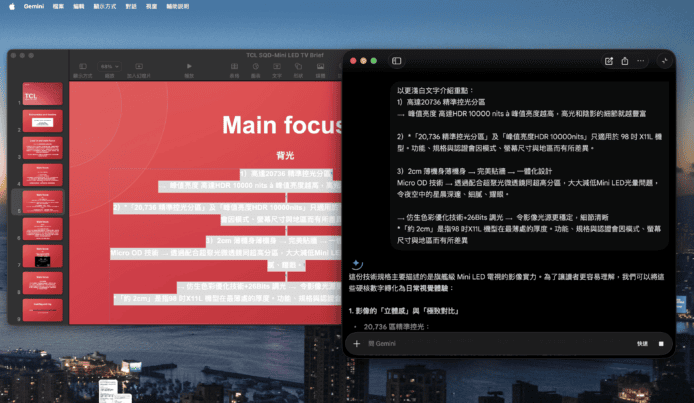The height and width of the screenshot is (403, 694).
Task: Insert a text box via 文字 in Keynote
Action: point(277,70)
